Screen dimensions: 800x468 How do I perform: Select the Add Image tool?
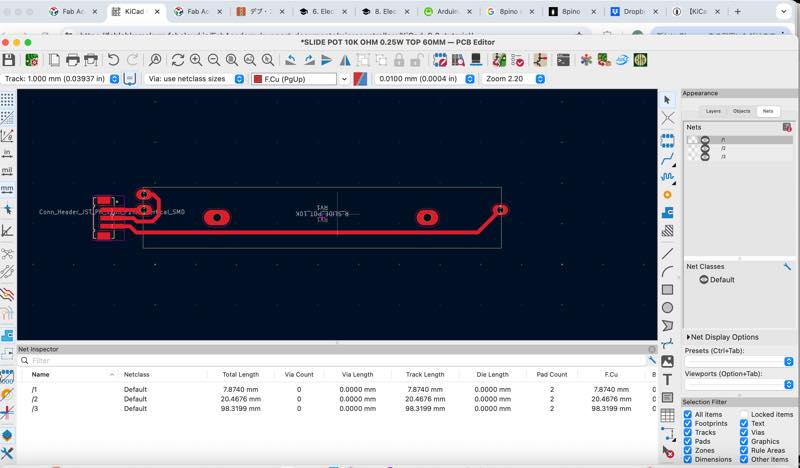pos(667,362)
